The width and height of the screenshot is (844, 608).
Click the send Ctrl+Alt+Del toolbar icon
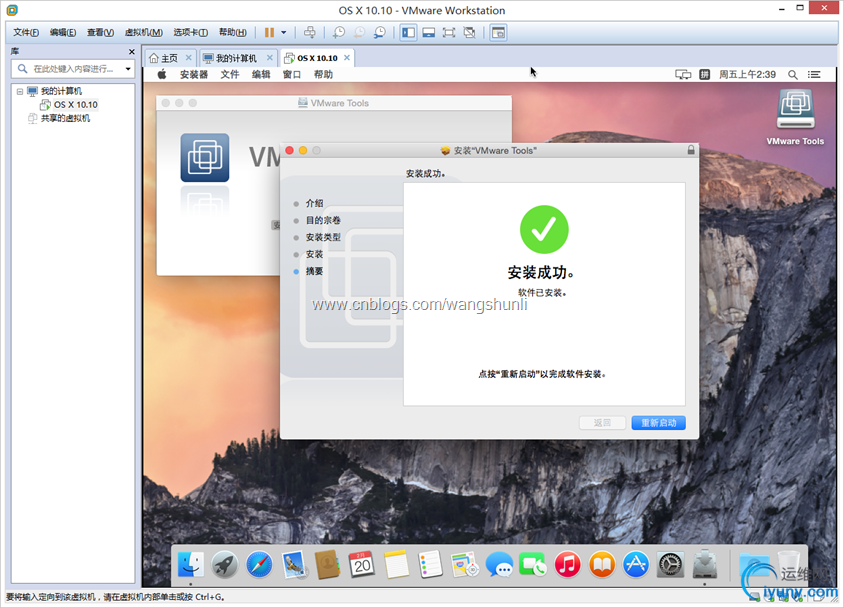point(310,33)
